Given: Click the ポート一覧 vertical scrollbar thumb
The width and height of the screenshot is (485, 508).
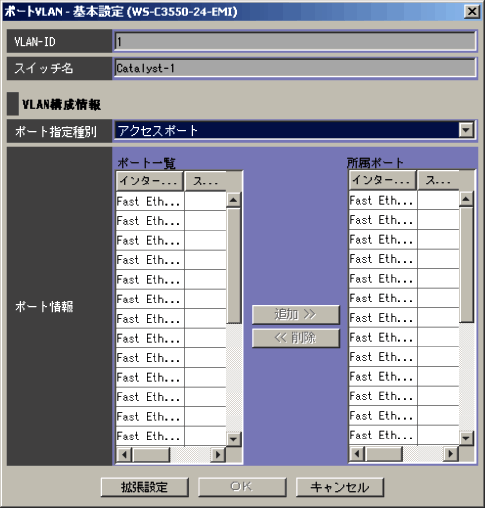Looking at the screenshot, I should point(233,265).
